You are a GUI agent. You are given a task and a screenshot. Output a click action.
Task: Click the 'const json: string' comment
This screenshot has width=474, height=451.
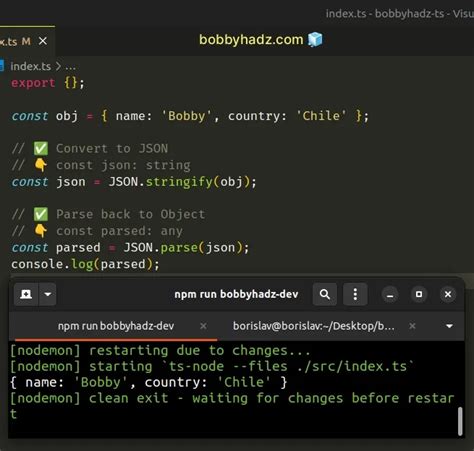(x=123, y=165)
